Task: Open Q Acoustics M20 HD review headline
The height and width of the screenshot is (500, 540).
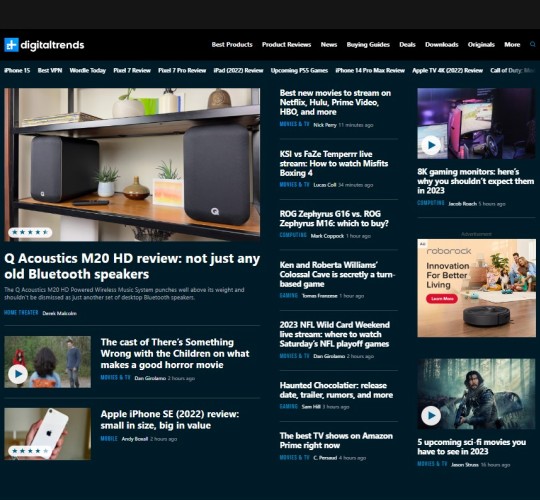Action: pyautogui.click(x=132, y=266)
